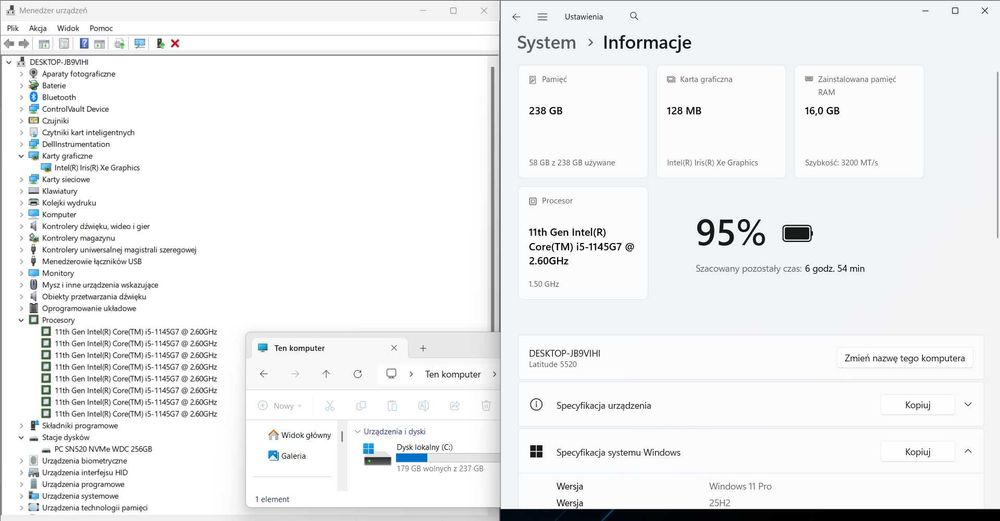The image size is (1000, 521).
Task: Open the Nowy dropdown in Explorer
Action: click(x=280, y=406)
